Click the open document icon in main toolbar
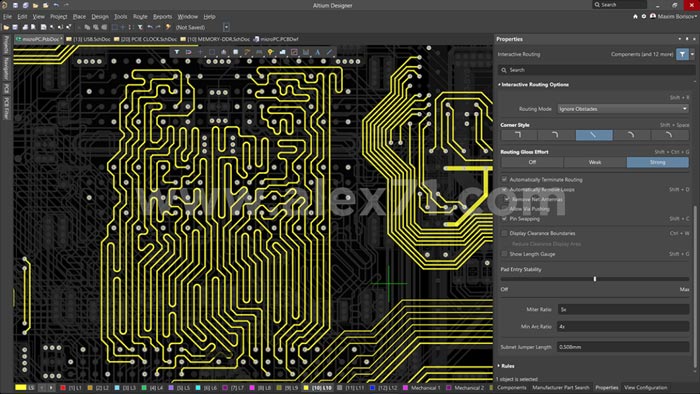700x394 pixels. tap(6, 27)
